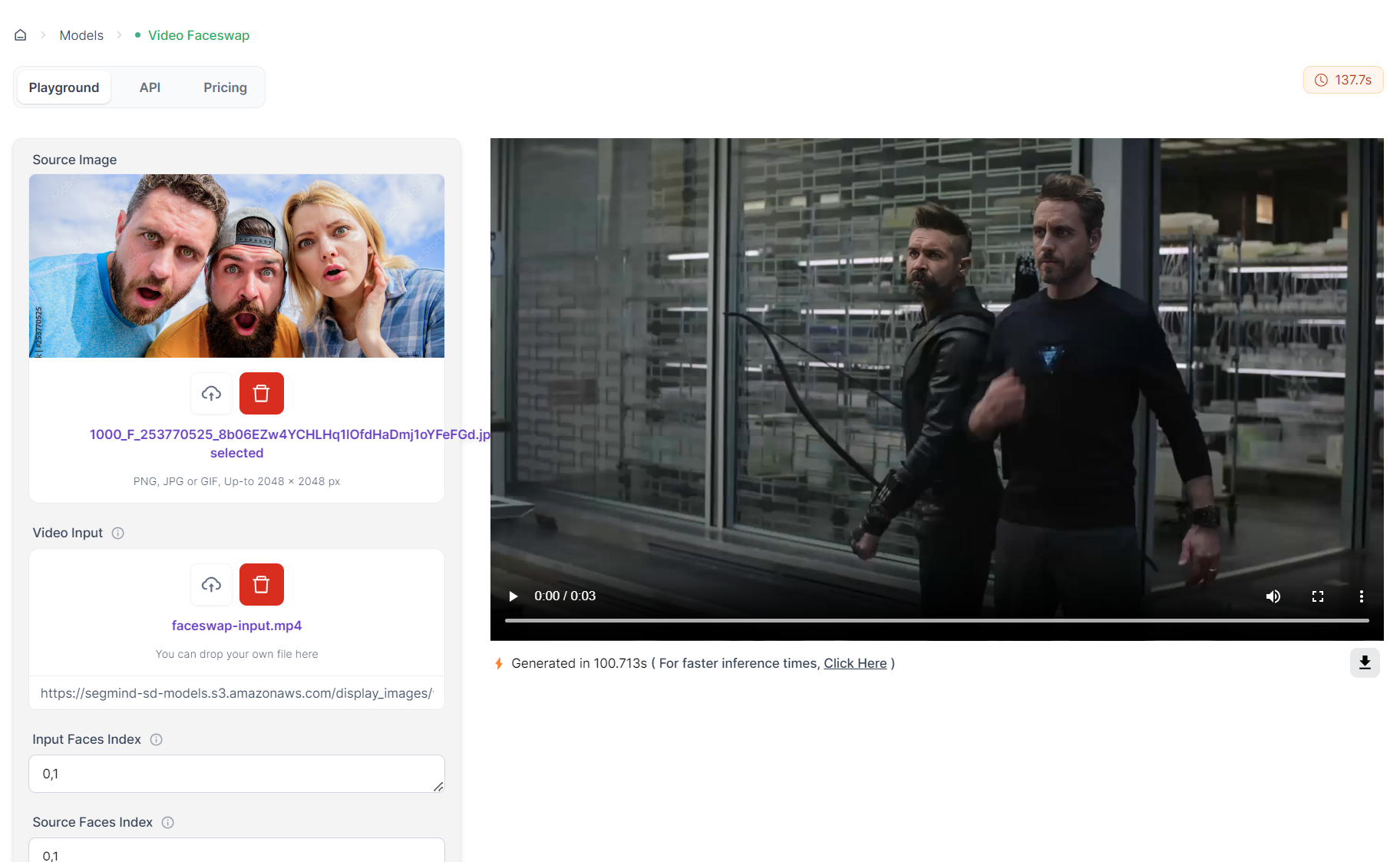This screenshot has height=862, width=1400.
Task: Open the Video Faceswap breadcrumb
Action: [x=199, y=35]
